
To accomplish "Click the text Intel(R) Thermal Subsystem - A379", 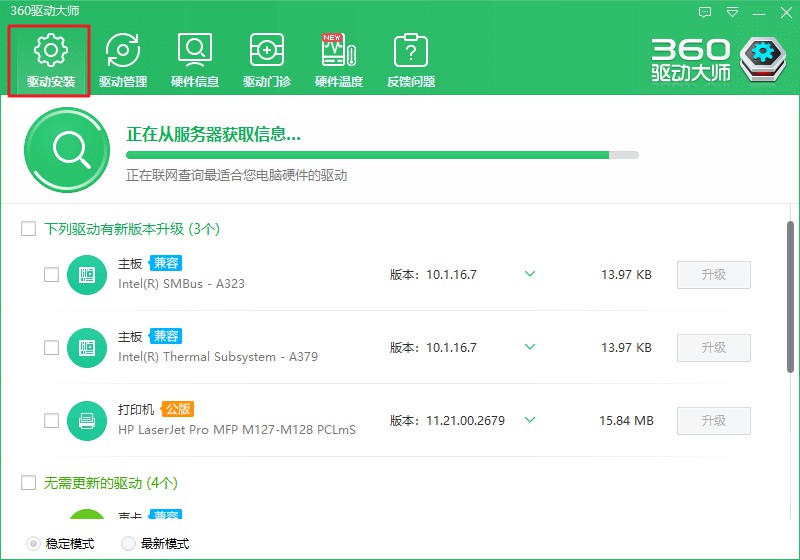I will [x=218, y=357].
